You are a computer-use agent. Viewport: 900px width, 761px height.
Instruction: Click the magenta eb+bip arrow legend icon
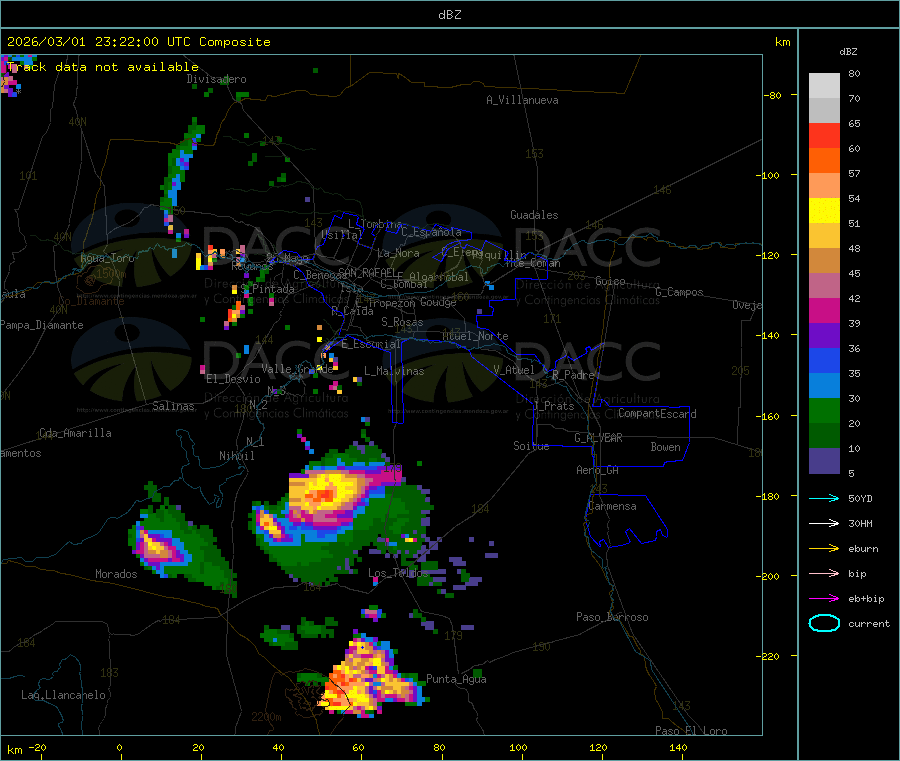(824, 599)
